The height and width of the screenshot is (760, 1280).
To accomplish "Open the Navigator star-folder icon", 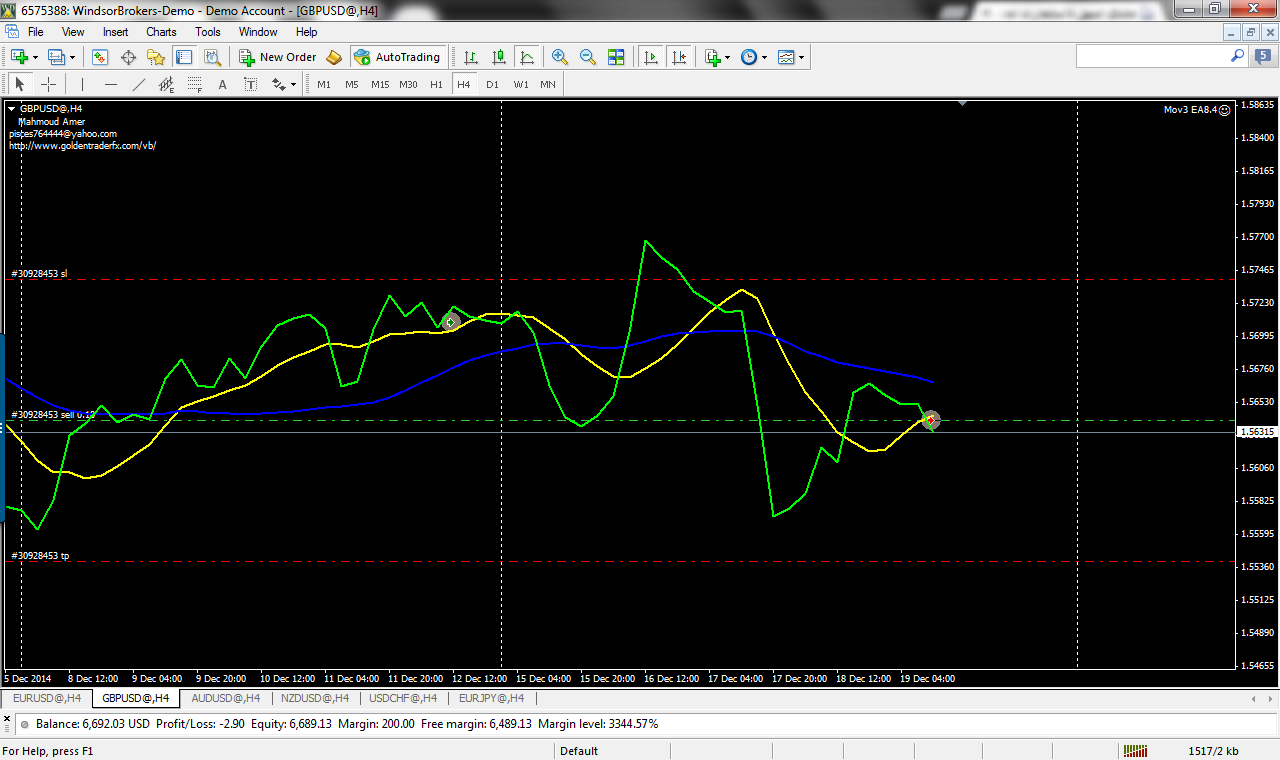I will tap(156, 57).
